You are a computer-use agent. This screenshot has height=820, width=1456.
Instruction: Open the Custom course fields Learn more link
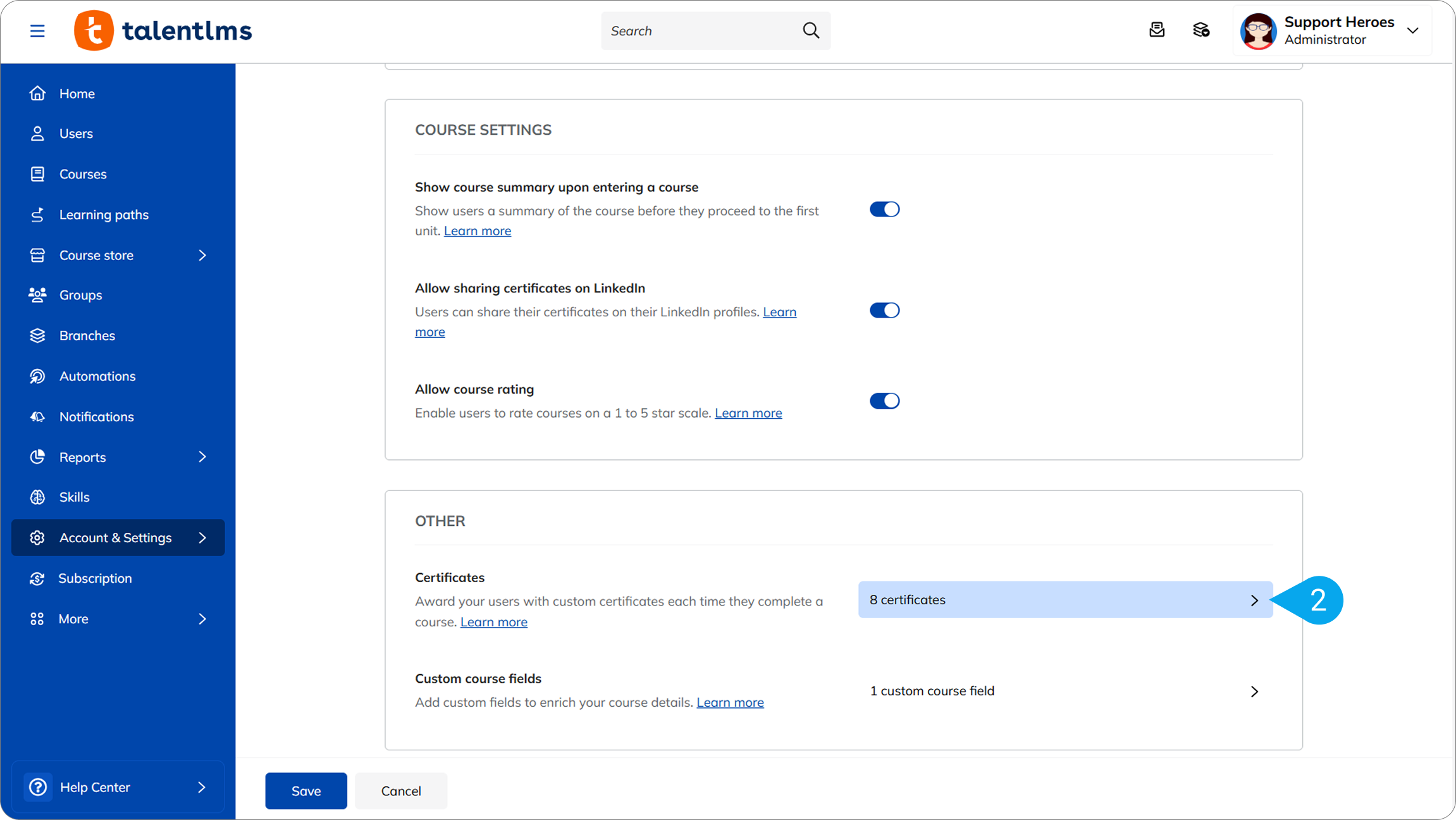[x=730, y=702]
